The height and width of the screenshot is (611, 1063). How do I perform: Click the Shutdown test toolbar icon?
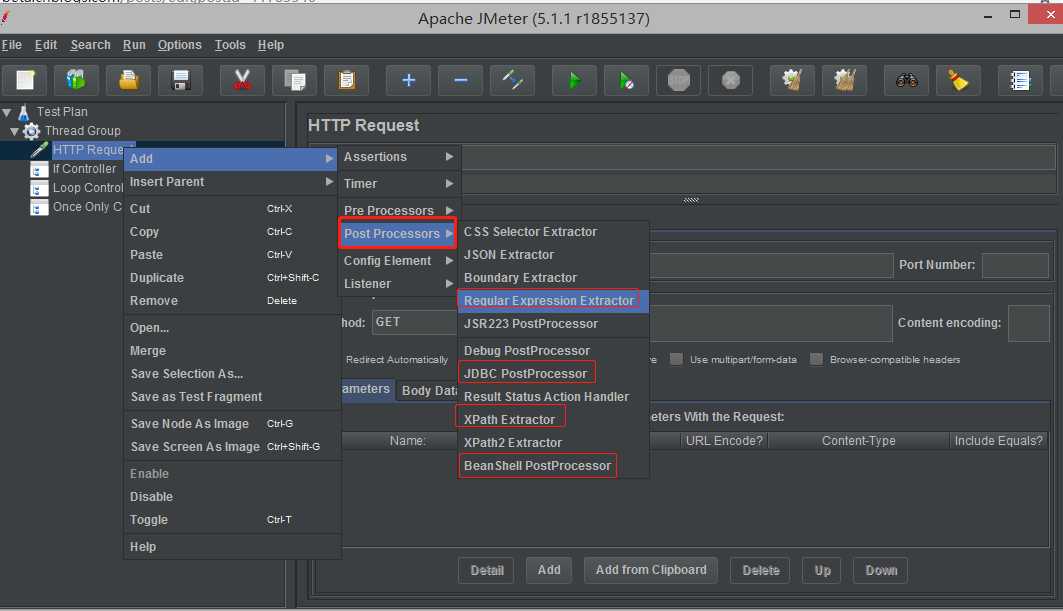pos(731,80)
